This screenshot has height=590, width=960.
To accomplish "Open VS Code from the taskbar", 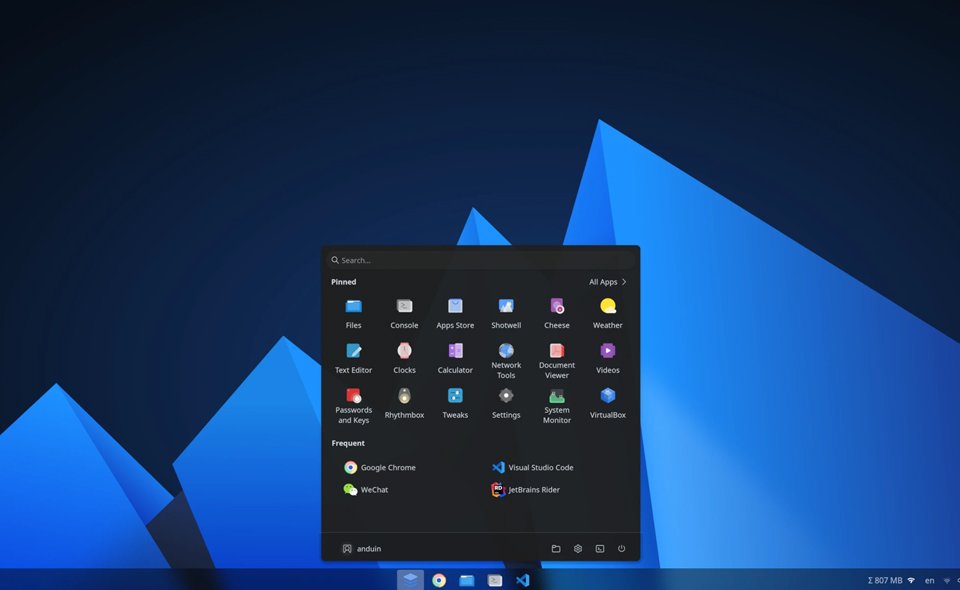I will (522, 580).
